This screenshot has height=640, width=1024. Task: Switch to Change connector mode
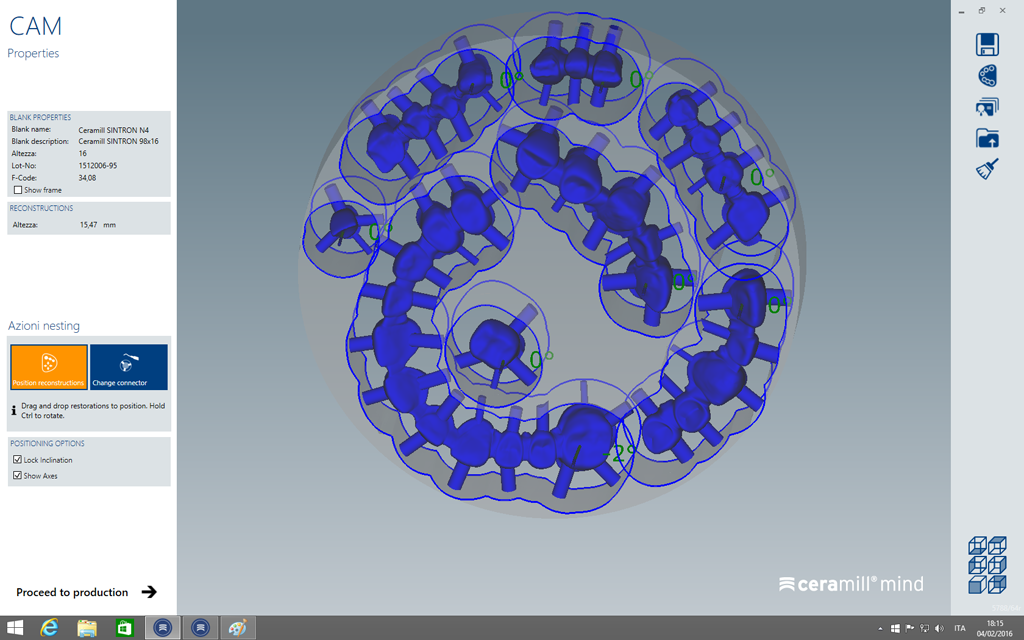coord(128,367)
